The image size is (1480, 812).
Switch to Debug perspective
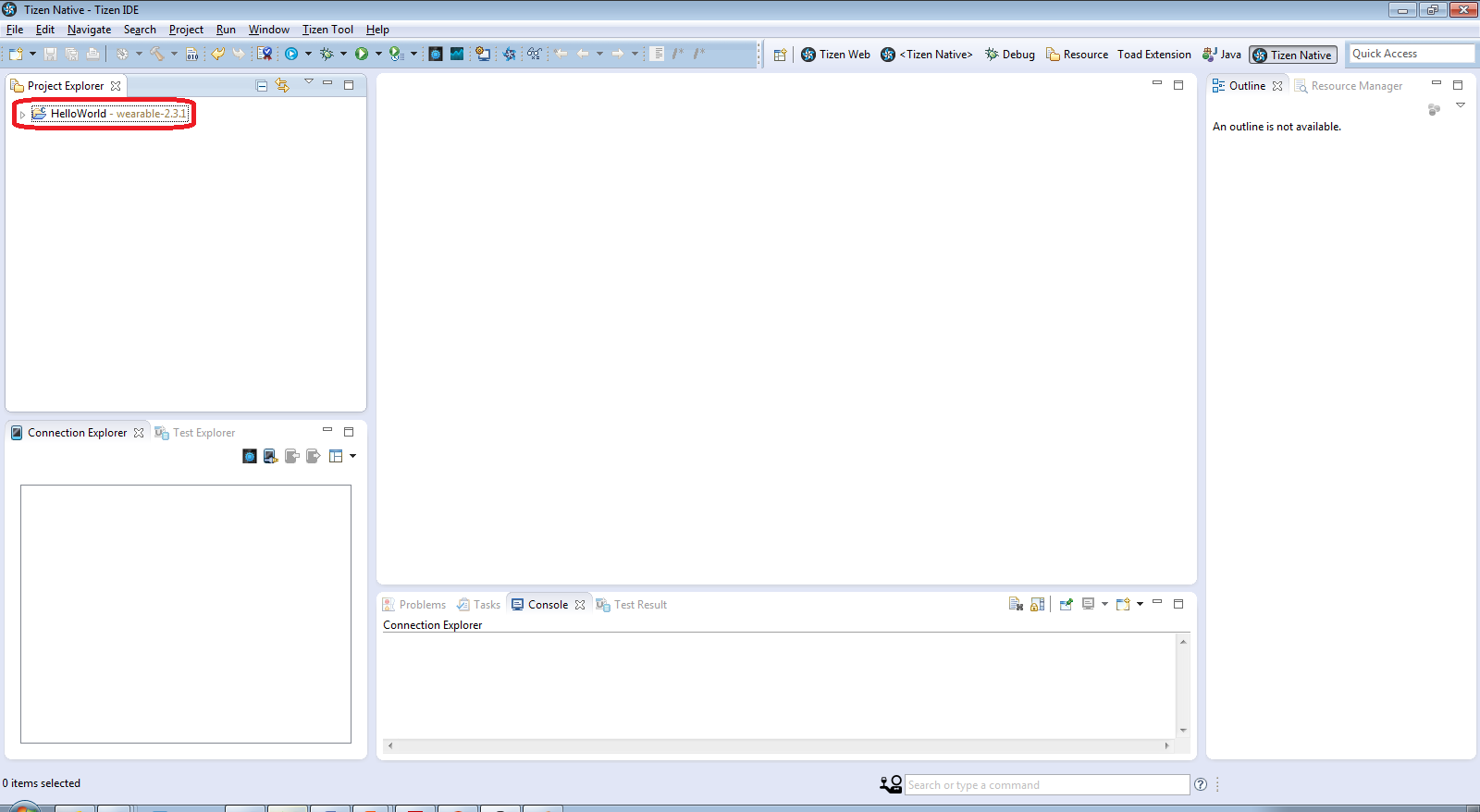point(1010,55)
